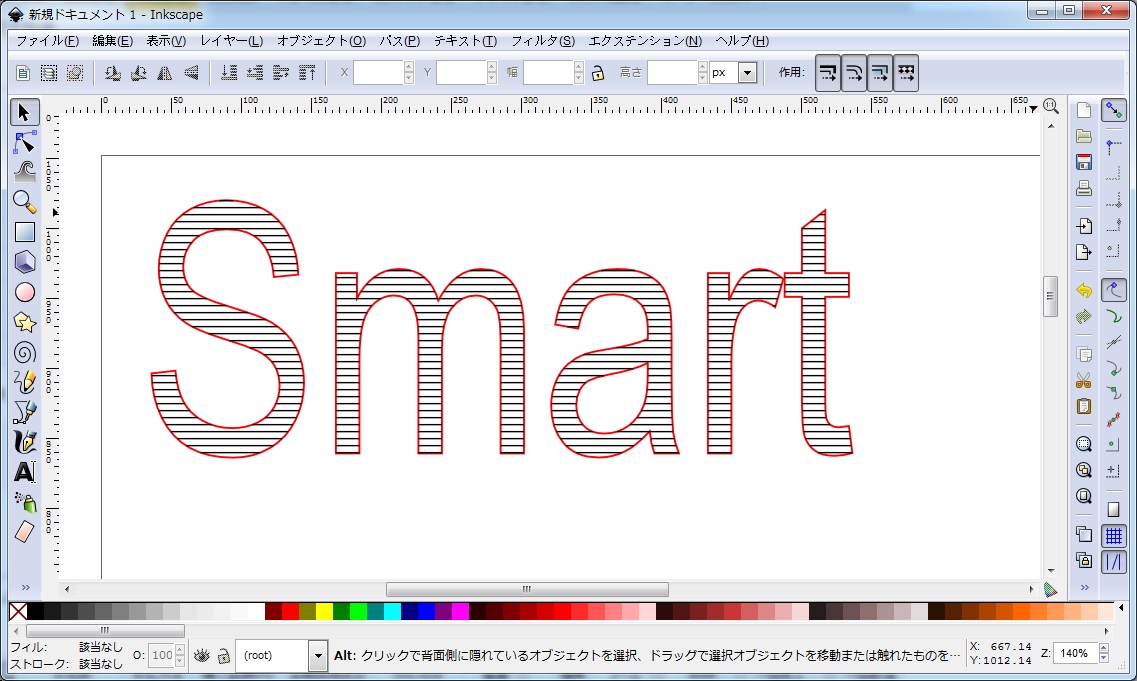
Task: Click Flip horizontal icon
Action: point(165,73)
